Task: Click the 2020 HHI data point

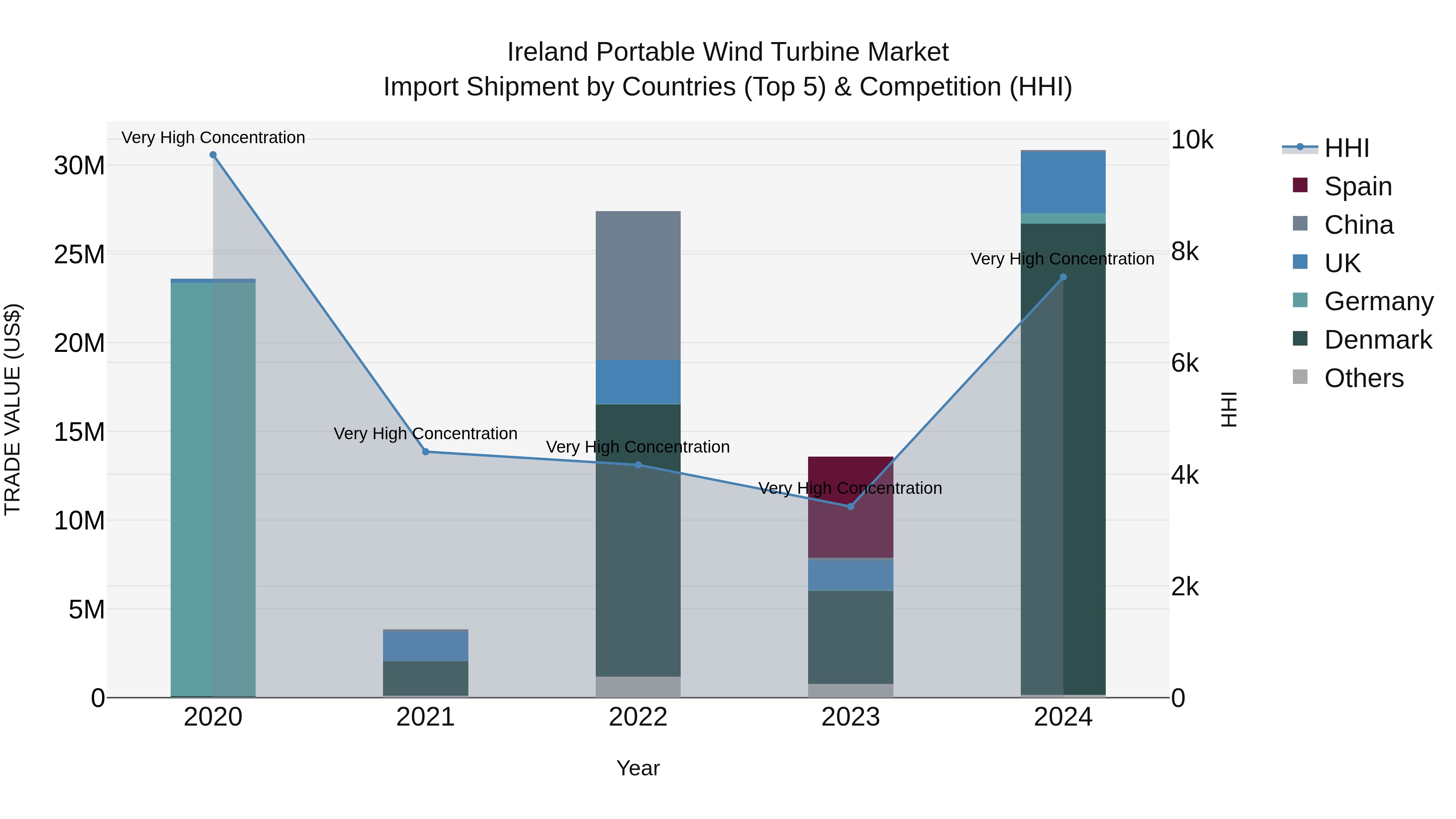Action: pos(213,155)
